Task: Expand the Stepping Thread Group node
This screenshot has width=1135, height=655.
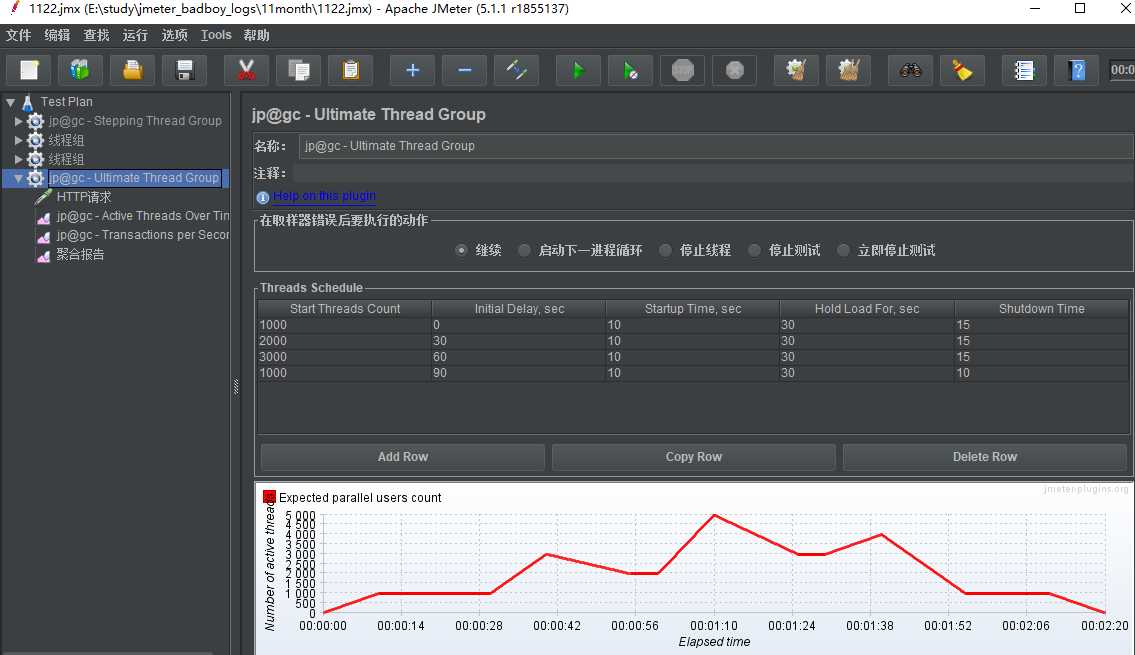Action: tap(19, 121)
